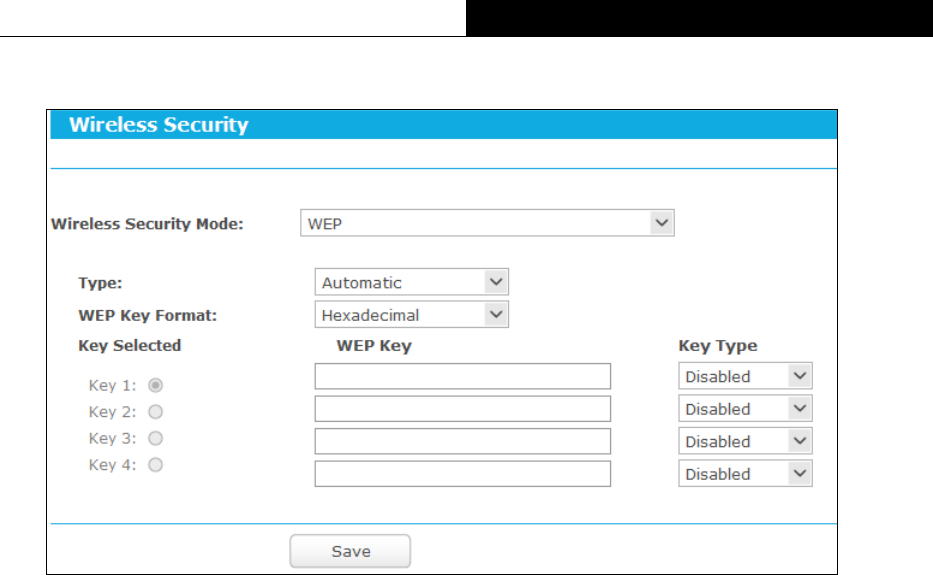
Task: Expand the Type dropdown set to Automatic
Action: point(411,283)
